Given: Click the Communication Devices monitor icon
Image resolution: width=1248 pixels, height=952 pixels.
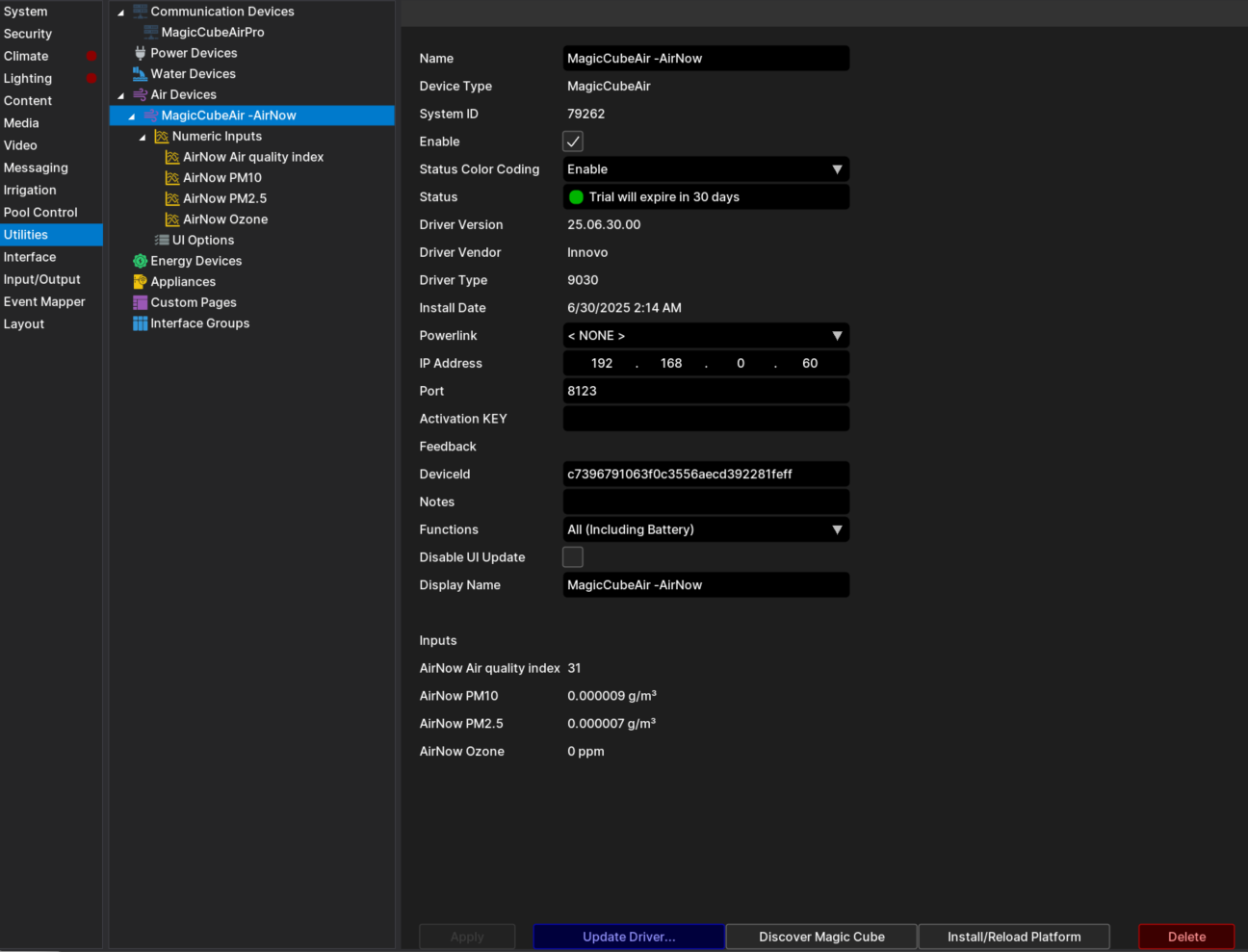Looking at the screenshot, I should tap(140, 12).
